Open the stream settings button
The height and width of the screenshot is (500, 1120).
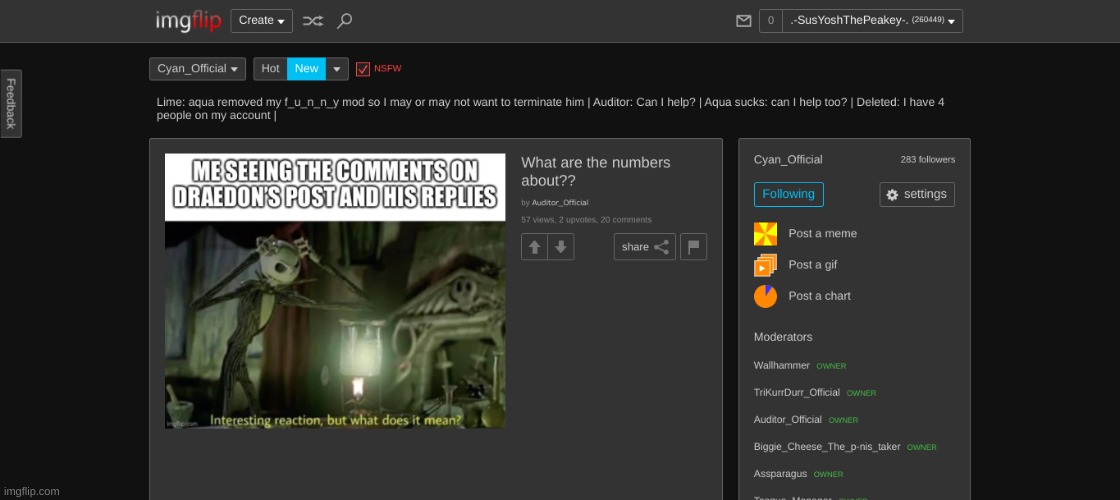tap(917, 194)
